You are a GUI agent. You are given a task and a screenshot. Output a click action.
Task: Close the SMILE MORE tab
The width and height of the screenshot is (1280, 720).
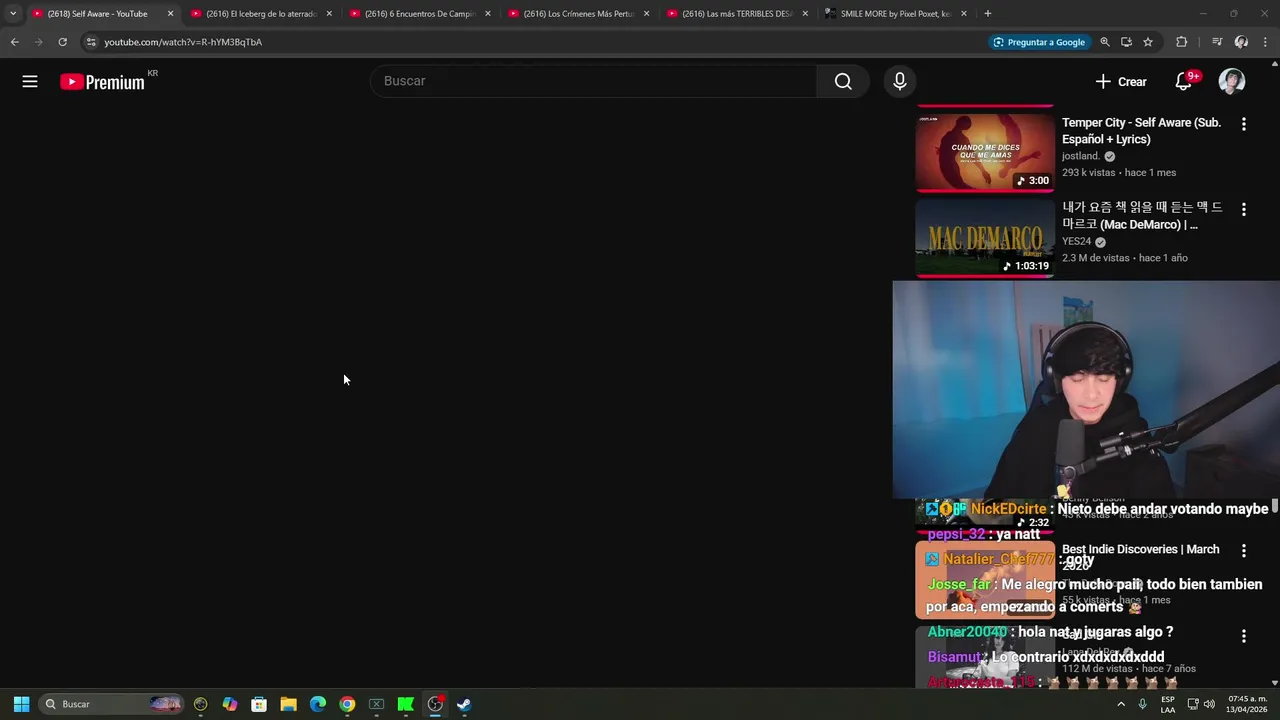[x=964, y=14]
